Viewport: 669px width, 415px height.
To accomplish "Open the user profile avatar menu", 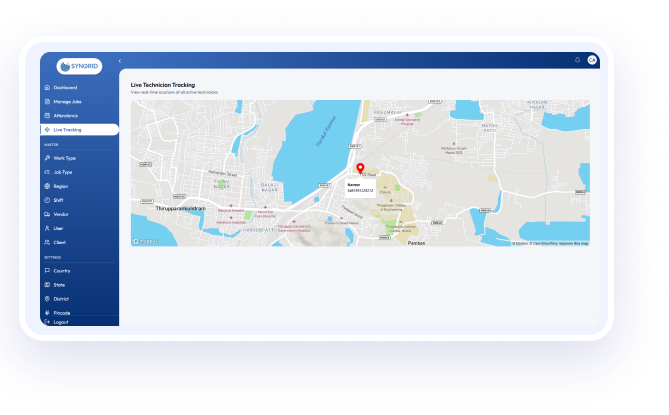I will pos(592,60).
